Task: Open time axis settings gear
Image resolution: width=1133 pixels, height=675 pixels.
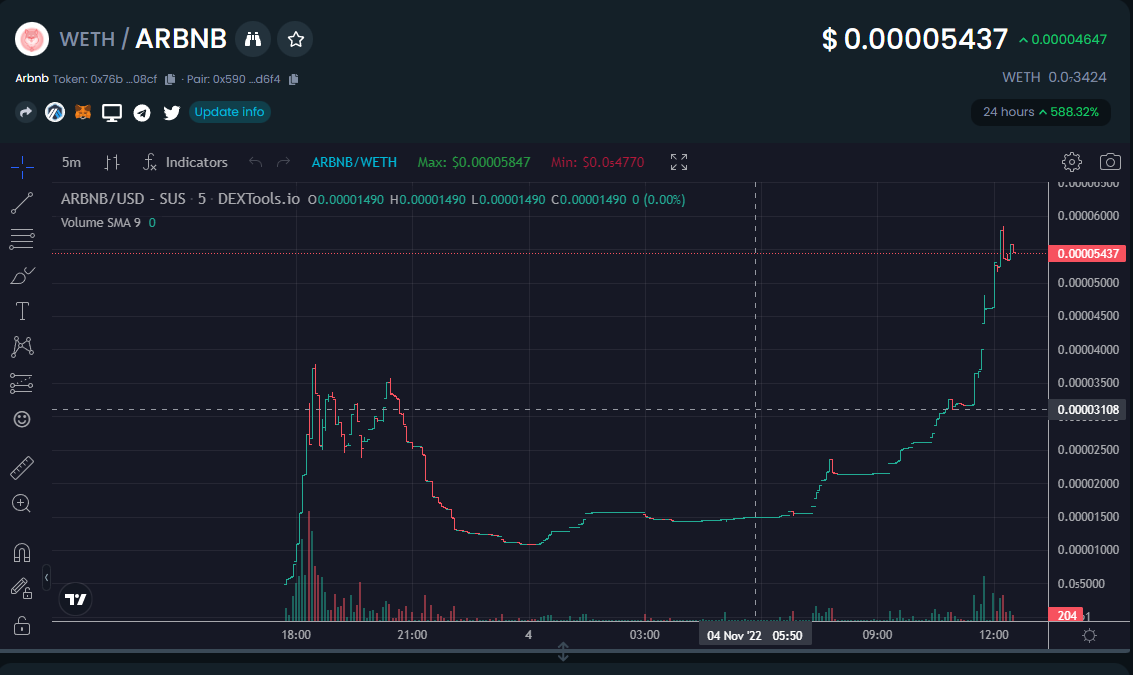Action: (1089, 635)
